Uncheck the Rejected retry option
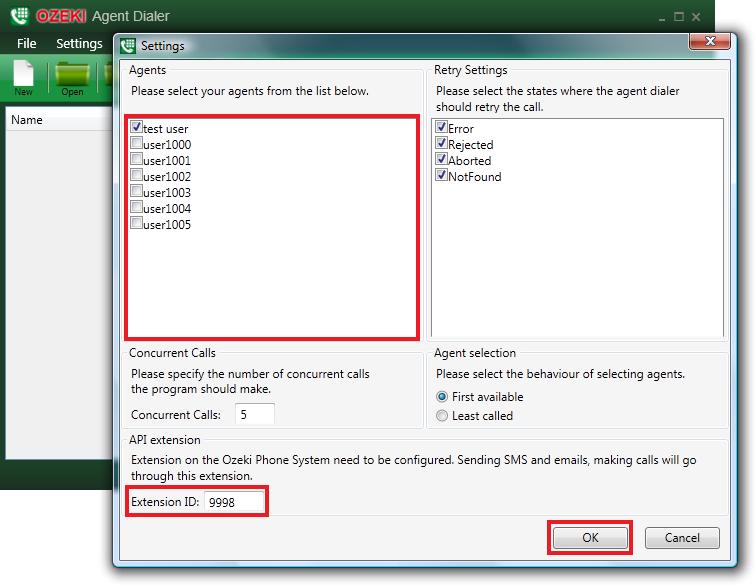The height and width of the screenshot is (585, 756). (441, 144)
